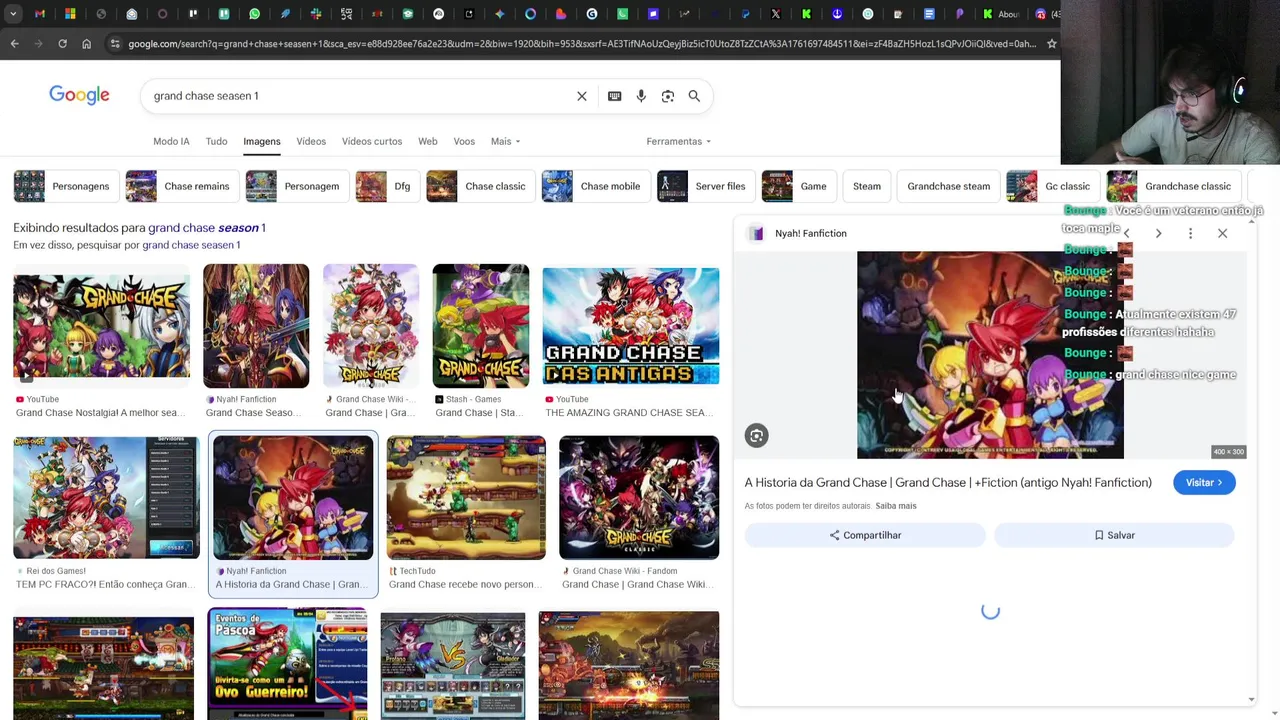Click the search input field
Viewport: 1280px width, 720px height.
360,96
